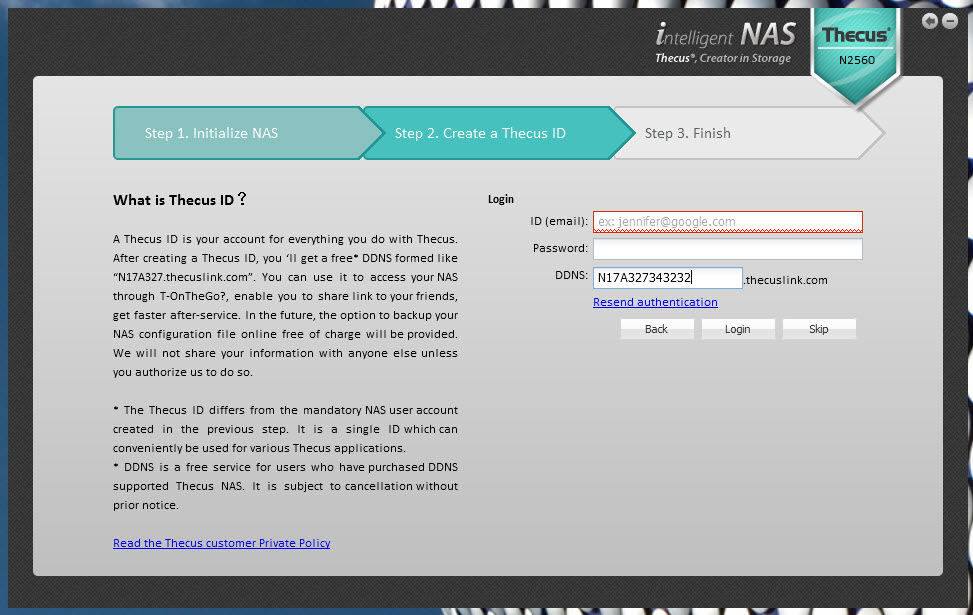Click the Login button

coord(738,329)
